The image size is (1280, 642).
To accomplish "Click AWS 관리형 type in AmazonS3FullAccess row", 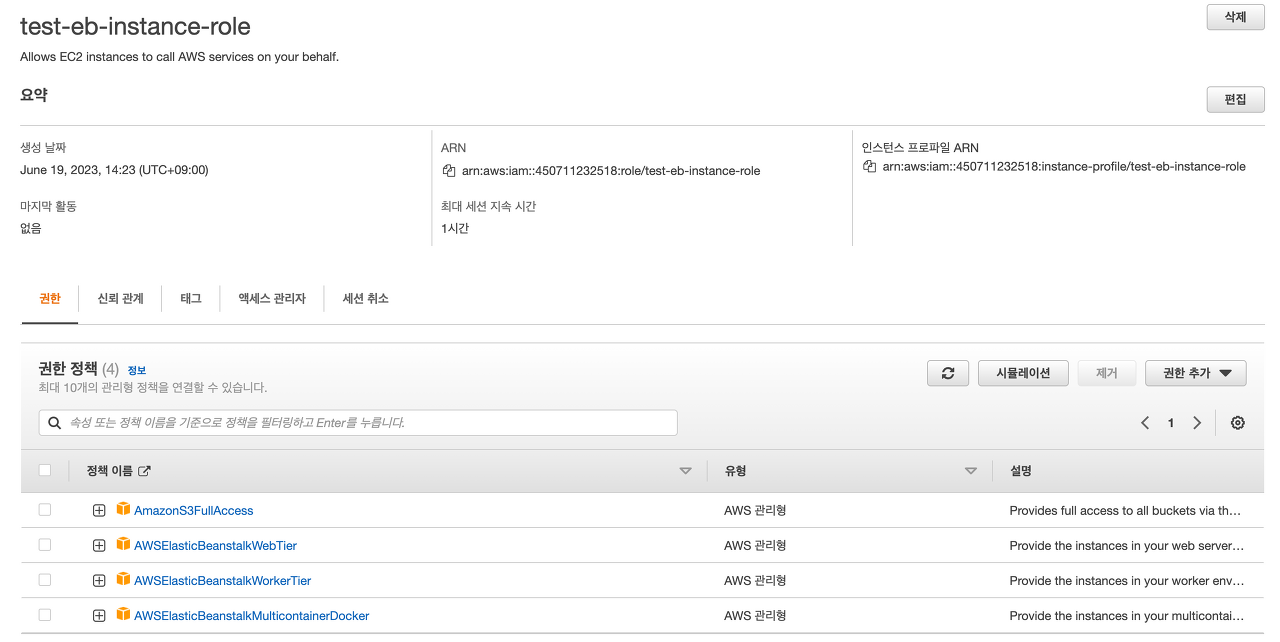I will pyautogui.click(x=755, y=510).
